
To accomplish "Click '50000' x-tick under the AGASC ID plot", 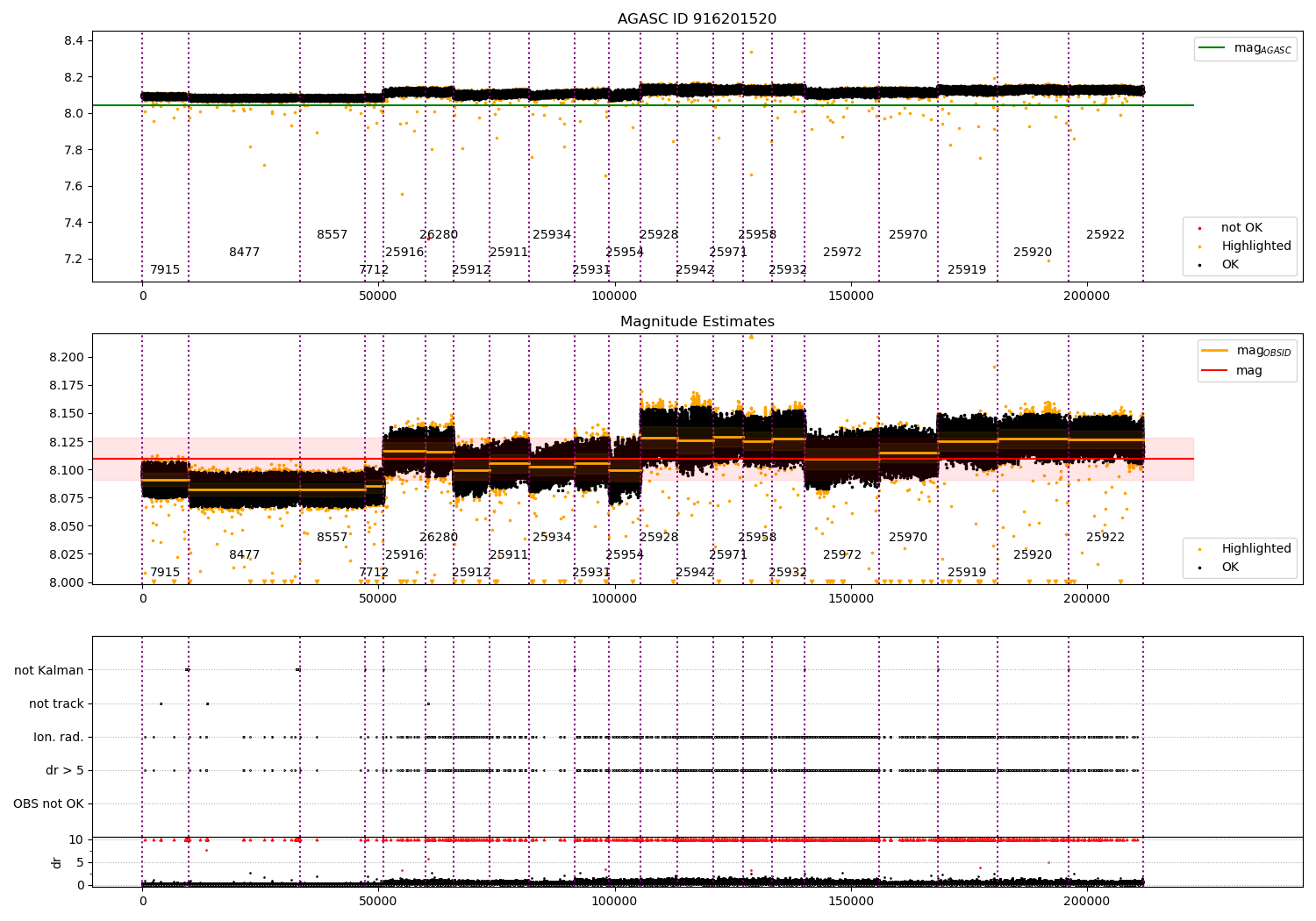I will pyautogui.click(x=378, y=296).
